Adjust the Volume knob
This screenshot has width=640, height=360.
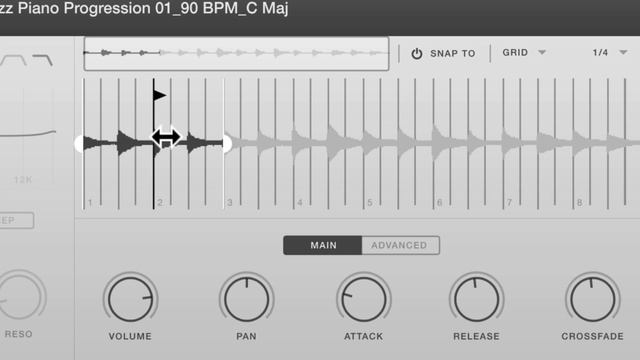click(x=130, y=299)
